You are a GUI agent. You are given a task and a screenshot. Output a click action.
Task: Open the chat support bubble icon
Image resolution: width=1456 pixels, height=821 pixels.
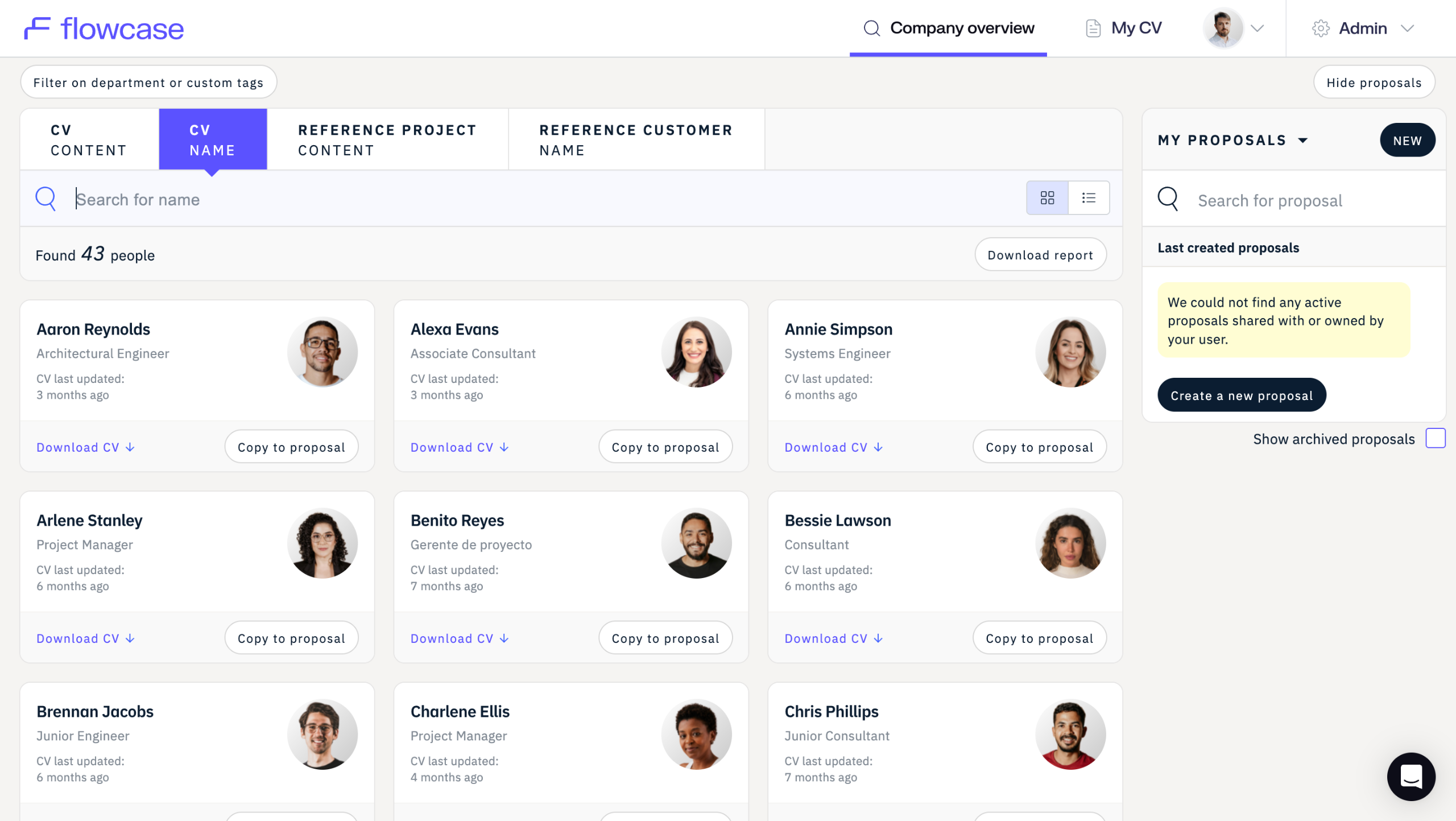click(1411, 777)
